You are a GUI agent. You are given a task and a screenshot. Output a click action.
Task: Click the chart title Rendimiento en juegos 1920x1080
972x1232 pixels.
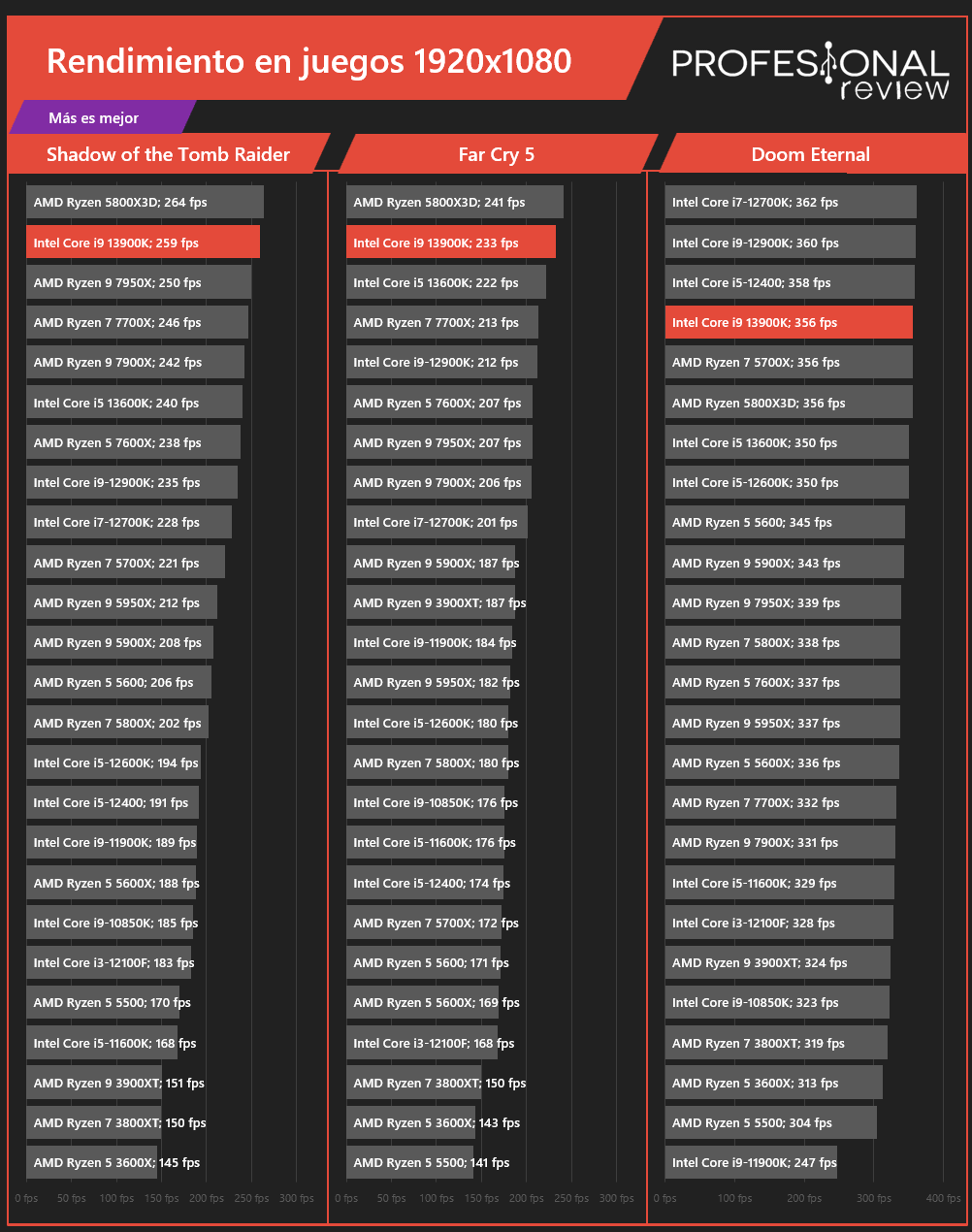click(309, 61)
